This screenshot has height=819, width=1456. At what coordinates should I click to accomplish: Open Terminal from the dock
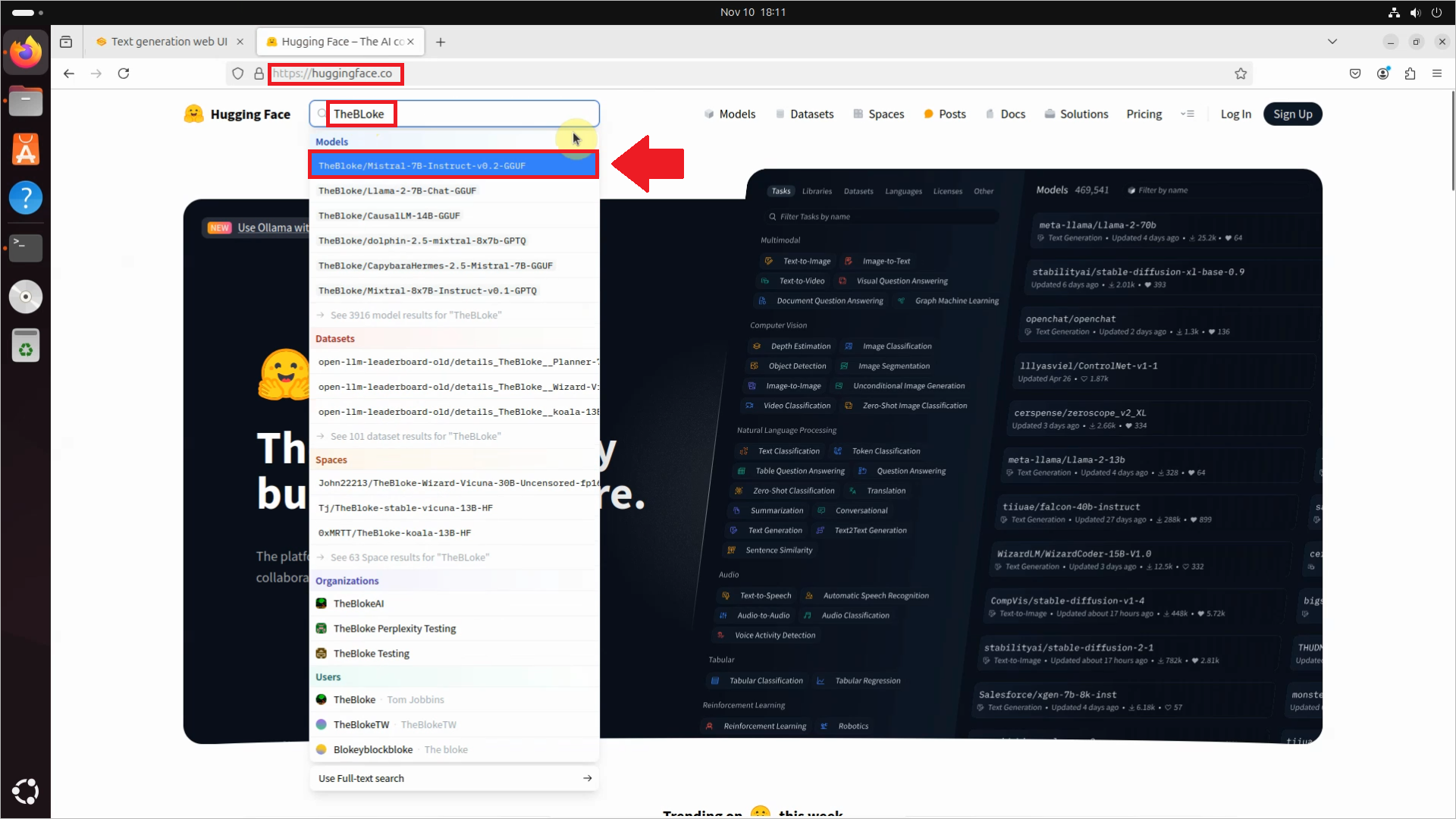click(26, 247)
